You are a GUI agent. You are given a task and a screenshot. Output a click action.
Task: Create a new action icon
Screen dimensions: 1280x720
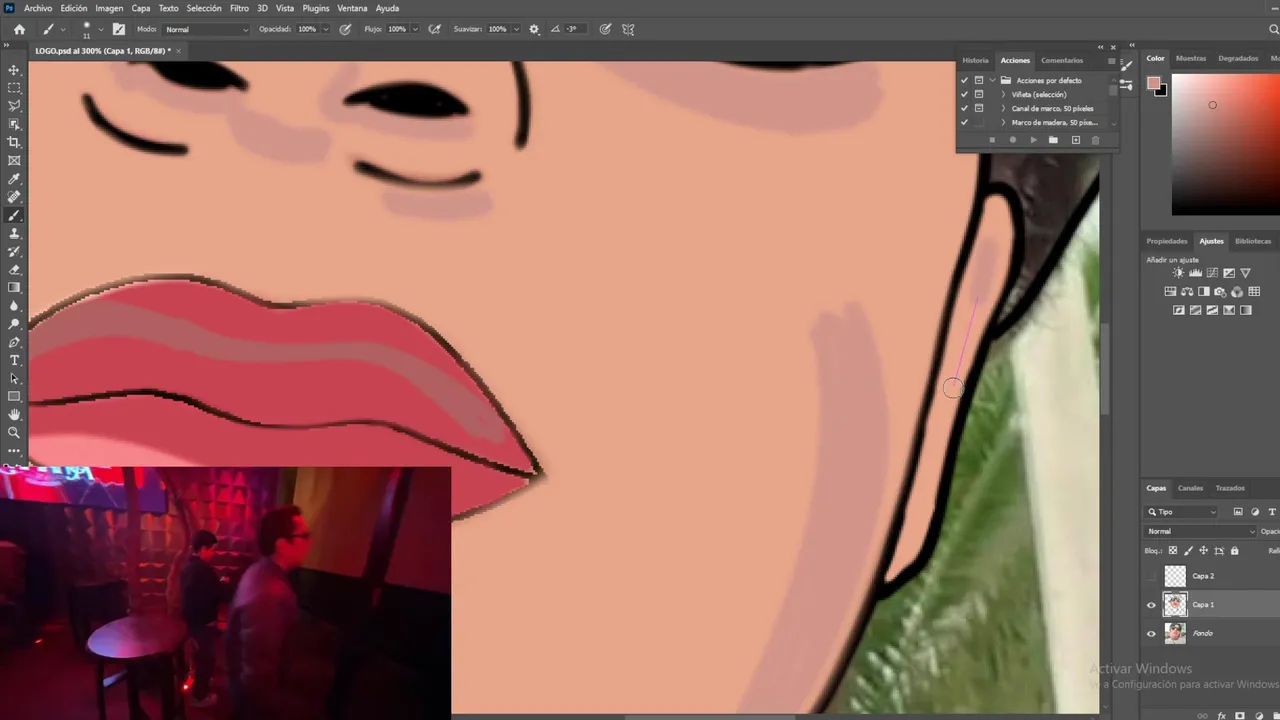(x=1076, y=140)
